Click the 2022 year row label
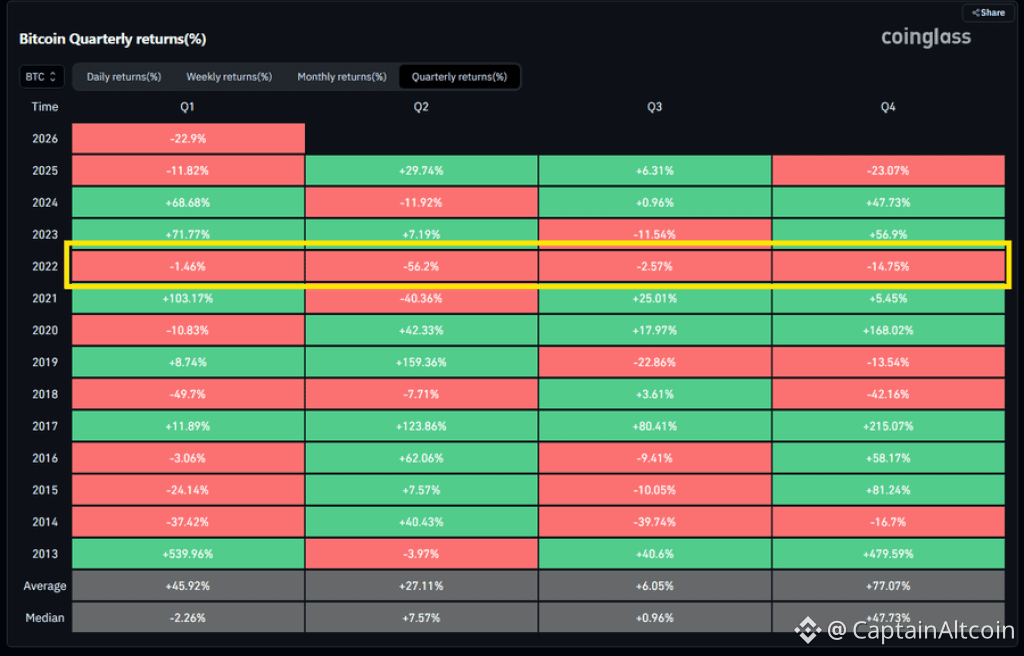Screen dimensions: 1024x656 point(45,267)
